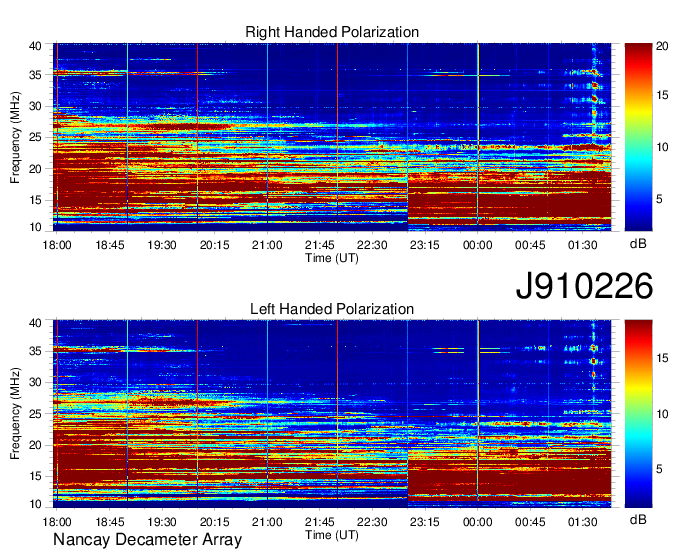Click the "Right Handed Polarization" plot title

tap(332, 32)
